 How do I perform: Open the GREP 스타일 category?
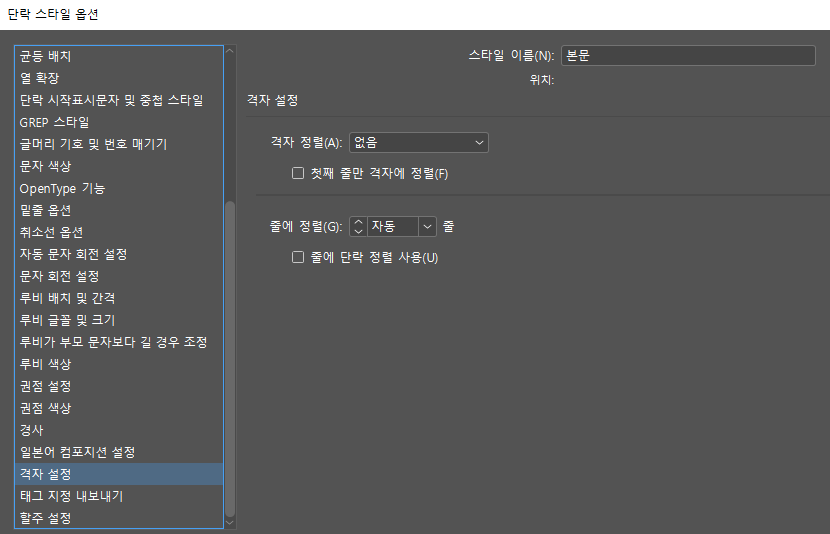pos(119,122)
